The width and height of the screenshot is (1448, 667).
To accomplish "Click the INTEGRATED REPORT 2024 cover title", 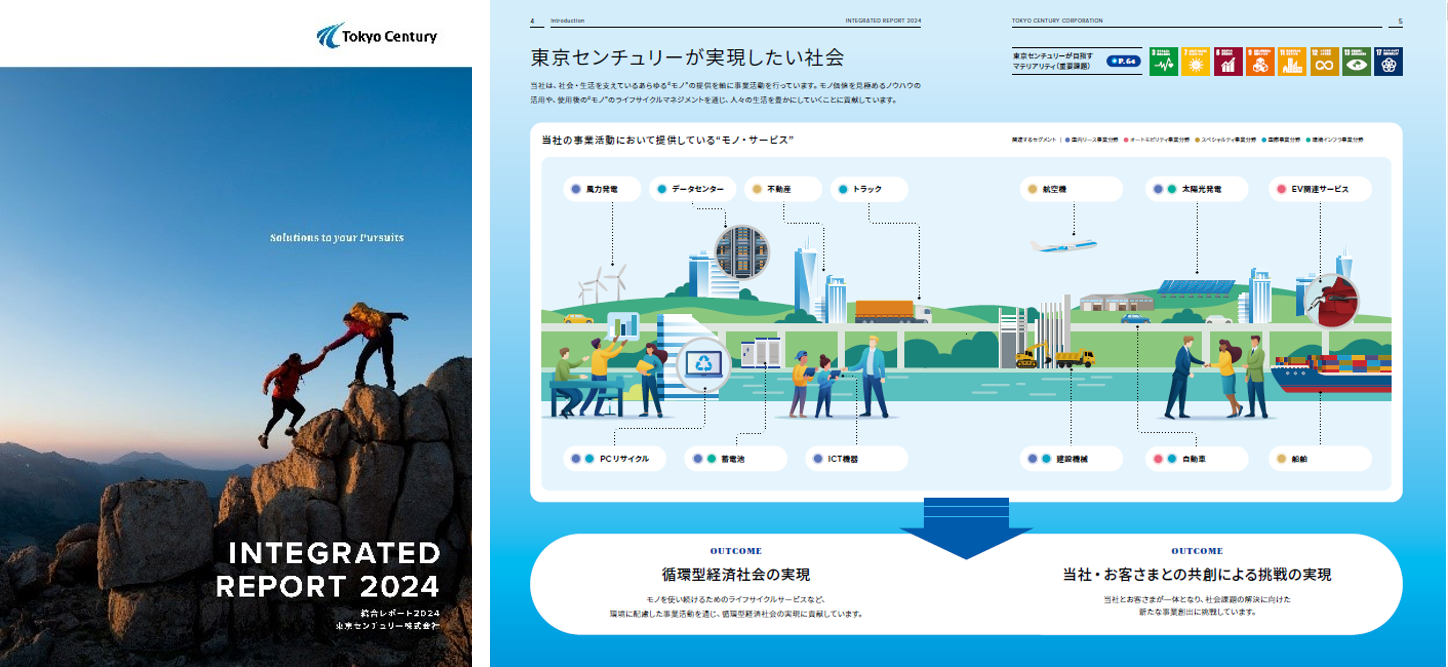I will 328,569.
